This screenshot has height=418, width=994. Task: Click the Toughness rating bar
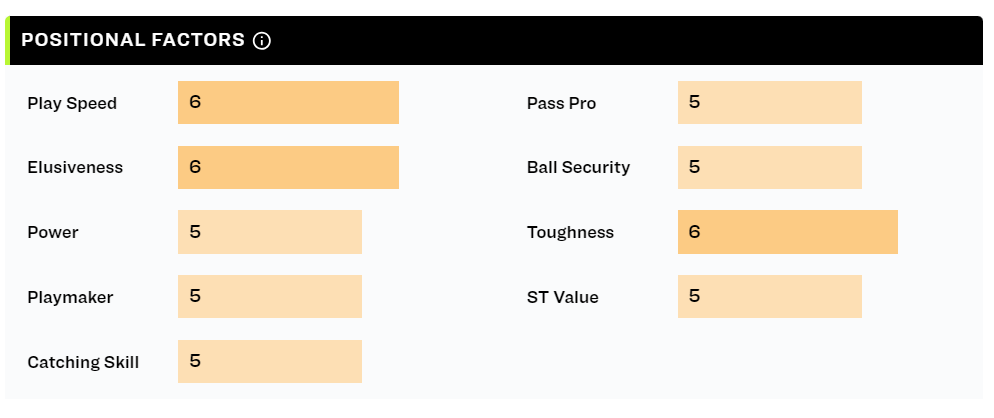(x=788, y=232)
